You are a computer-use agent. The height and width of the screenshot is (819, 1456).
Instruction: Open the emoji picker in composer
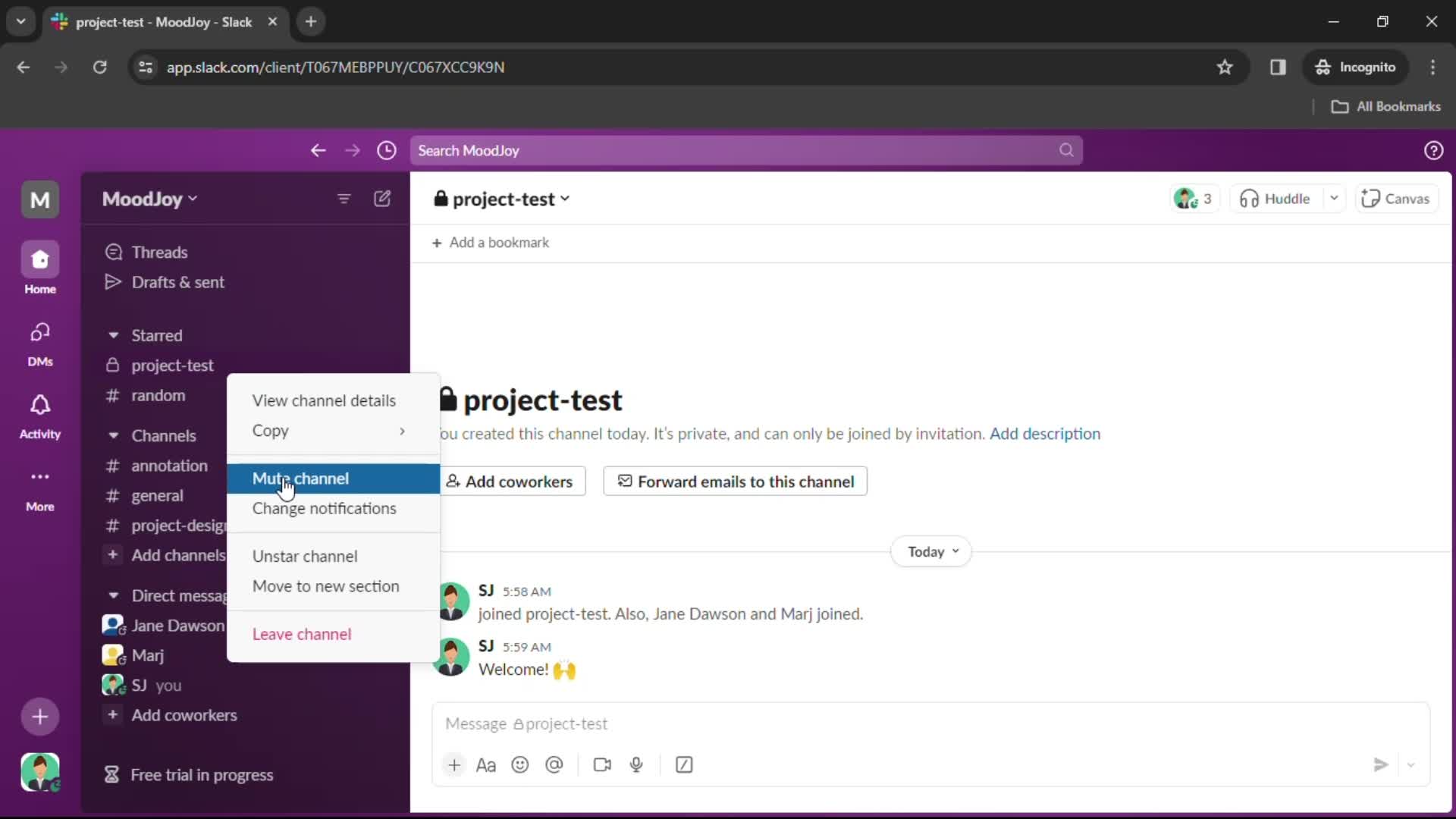520,764
